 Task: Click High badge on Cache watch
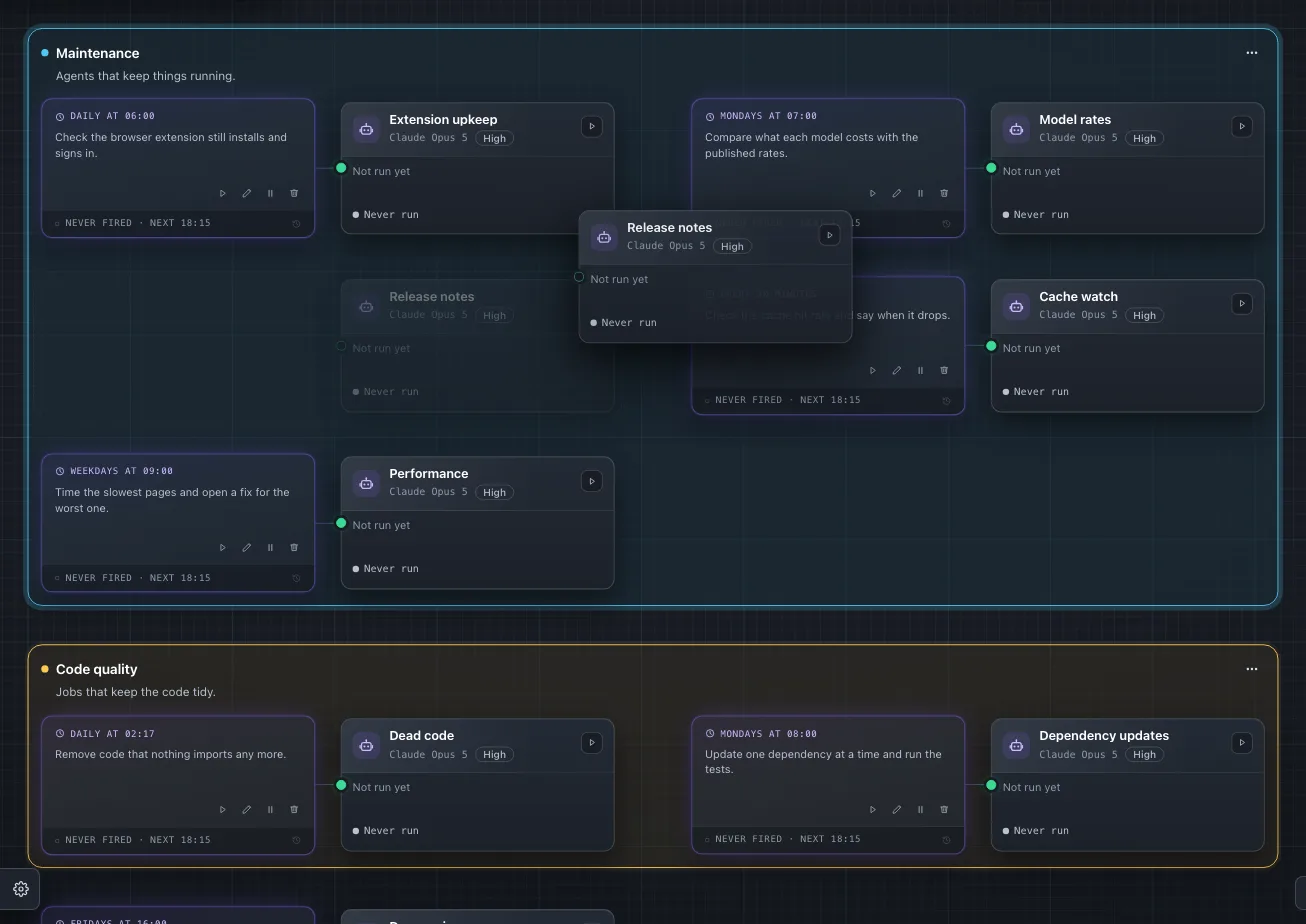1144,315
